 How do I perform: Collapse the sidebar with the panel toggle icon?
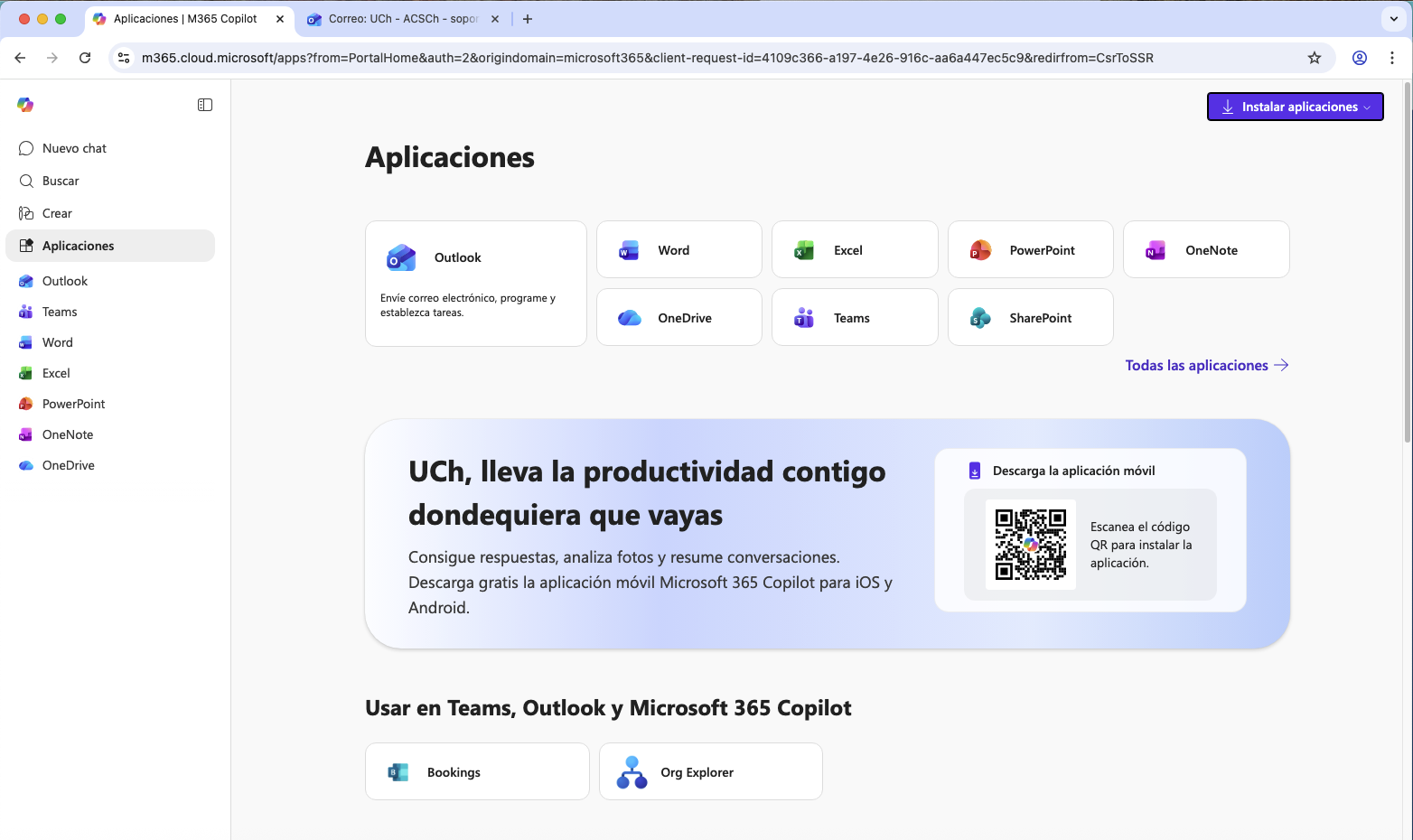[x=205, y=105]
